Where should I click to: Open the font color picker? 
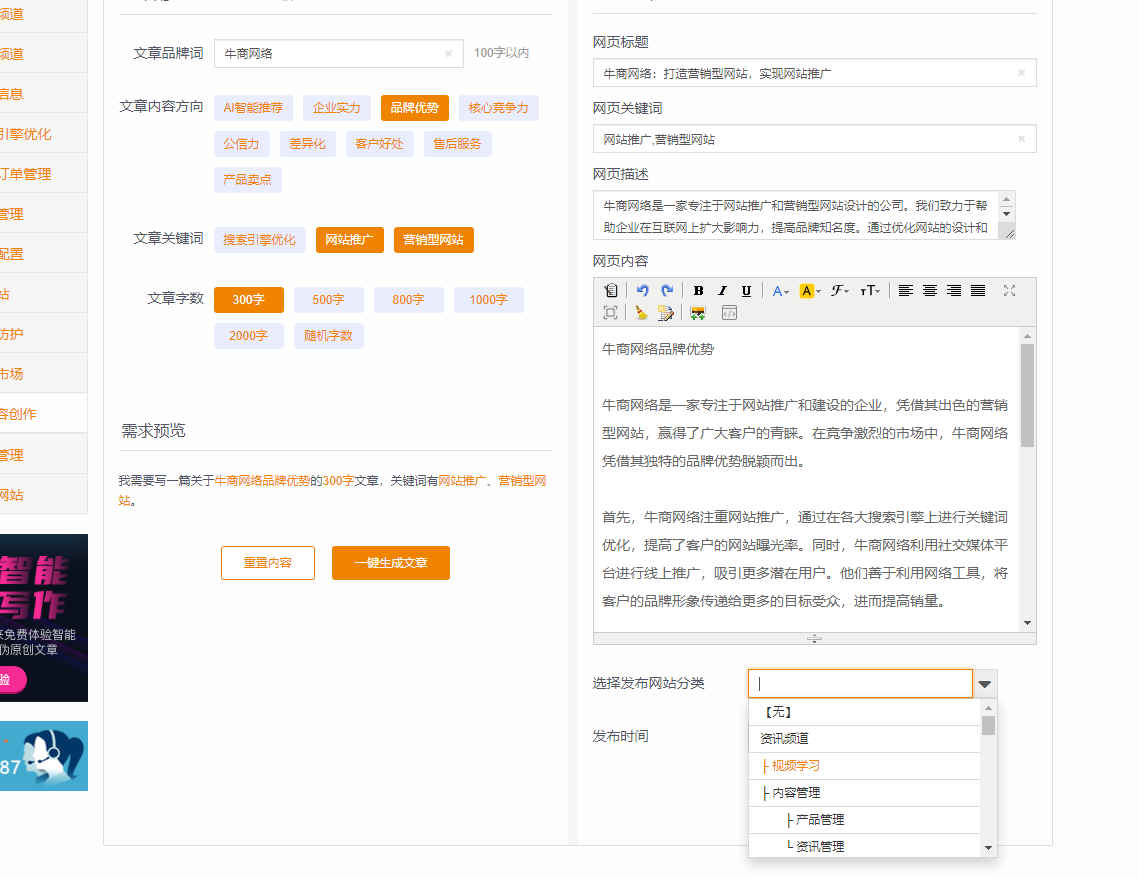click(x=780, y=291)
